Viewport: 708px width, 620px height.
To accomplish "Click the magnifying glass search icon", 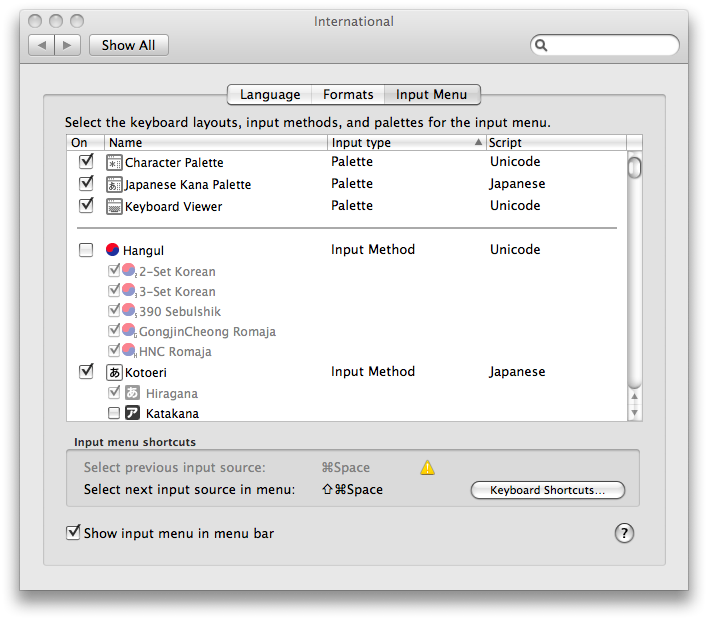I will coord(541,45).
